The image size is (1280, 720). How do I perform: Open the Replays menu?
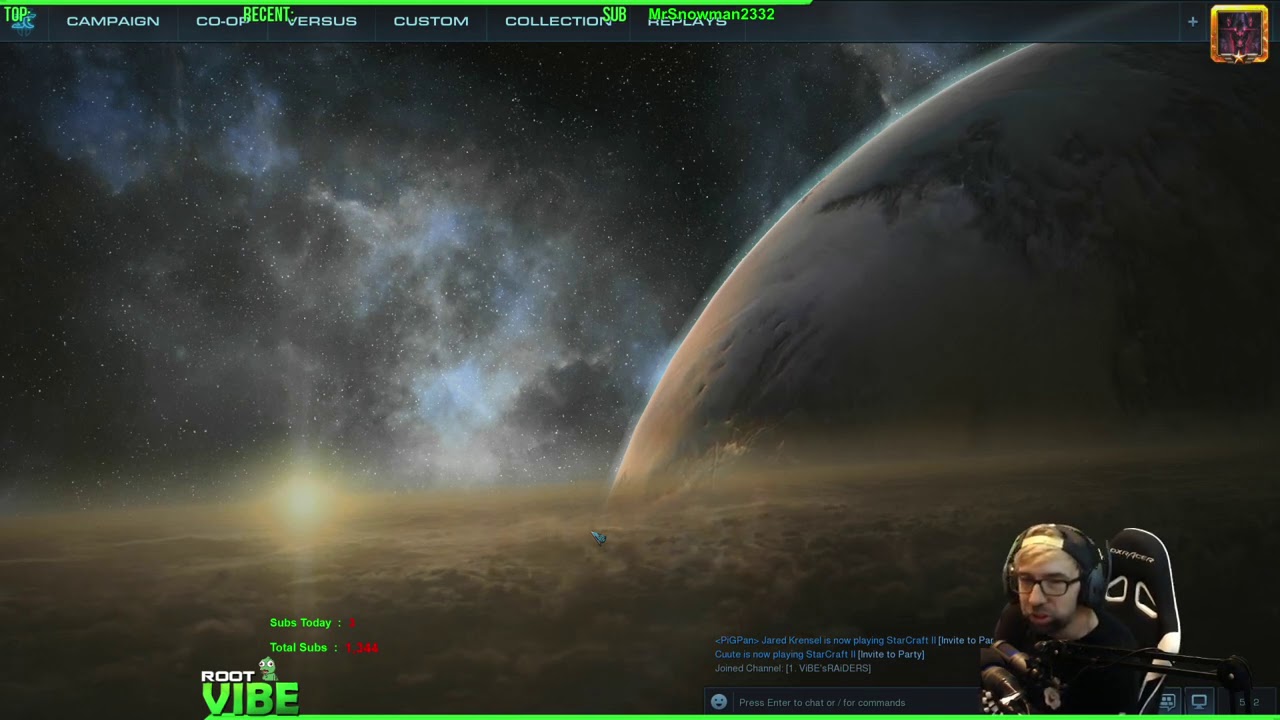click(x=687, y=21)
